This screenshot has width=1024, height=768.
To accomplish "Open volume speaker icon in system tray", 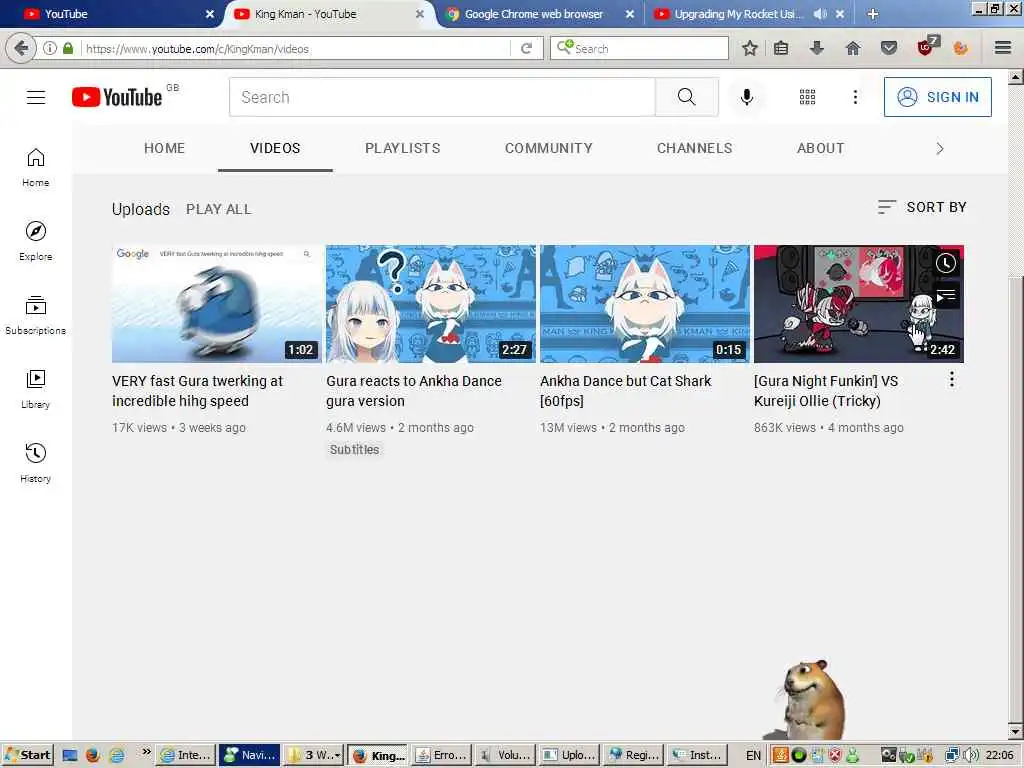I will click(x=971, y=755).
